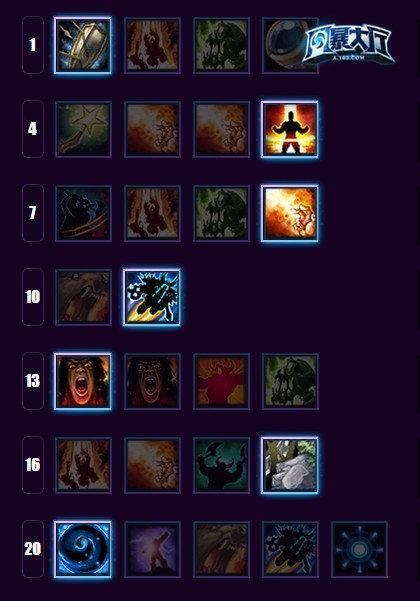Click the red flame silhouette talent at level 13
The height and width of the screenshot is (601, 420).
pos(221,381)
